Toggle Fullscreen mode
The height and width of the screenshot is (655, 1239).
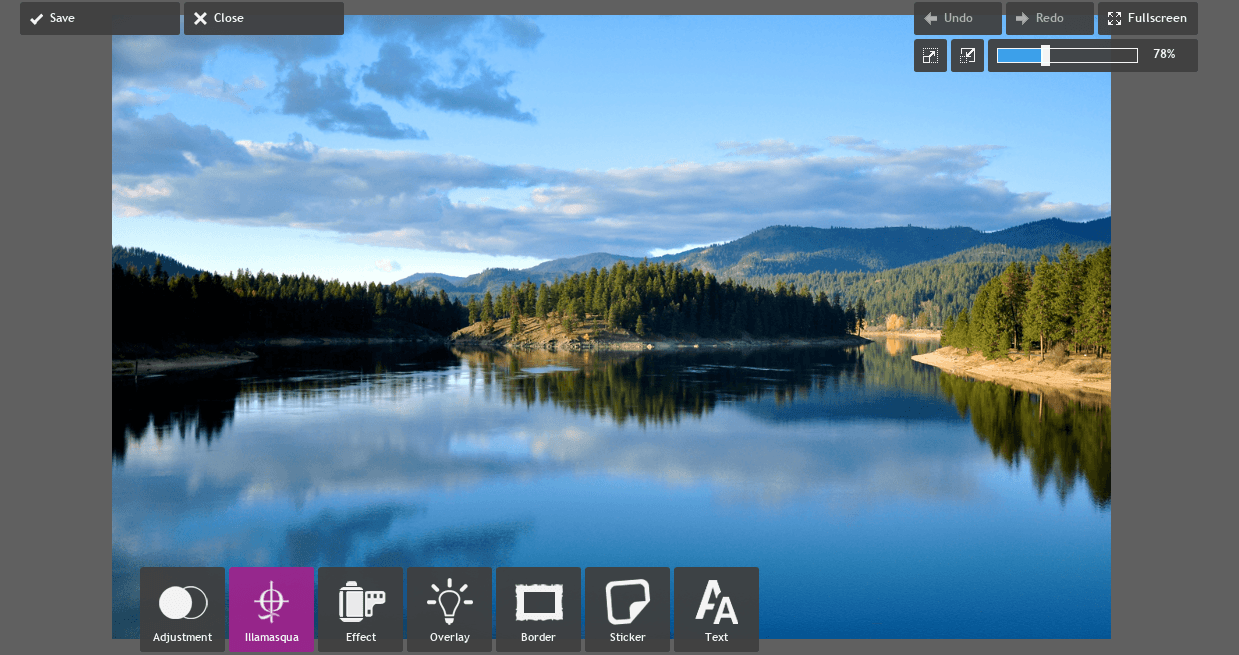click(1147, 18)
